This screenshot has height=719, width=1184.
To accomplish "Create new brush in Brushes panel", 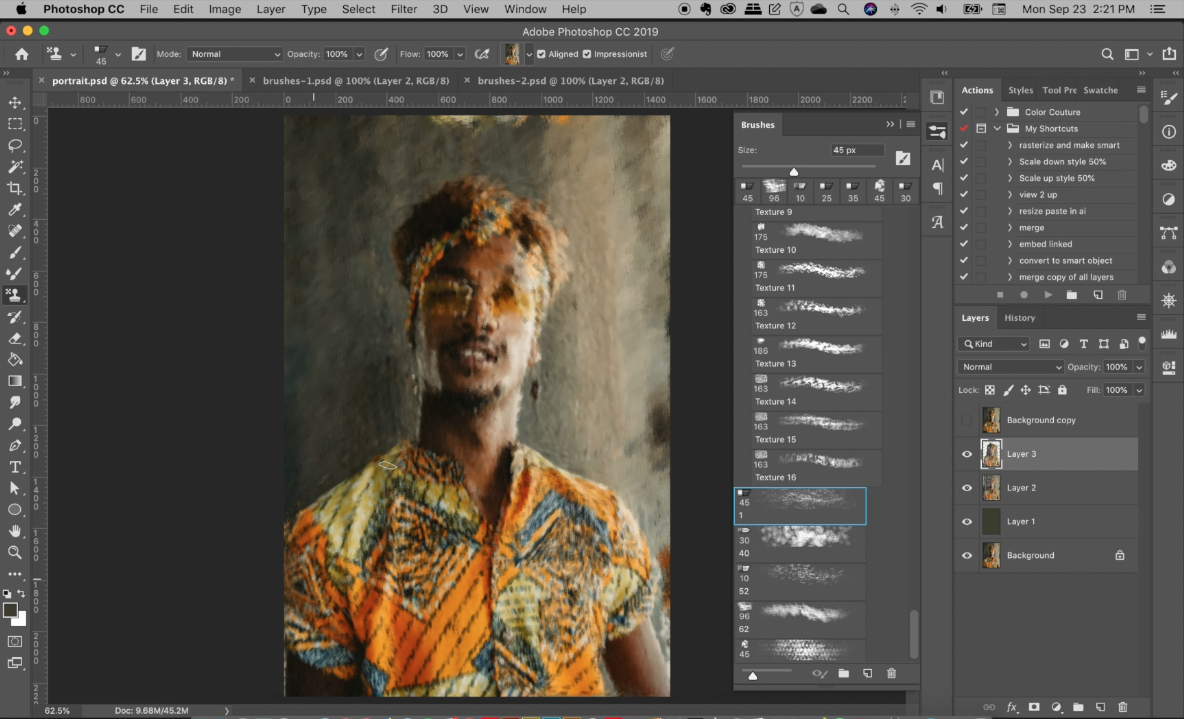I will (867, 673).
